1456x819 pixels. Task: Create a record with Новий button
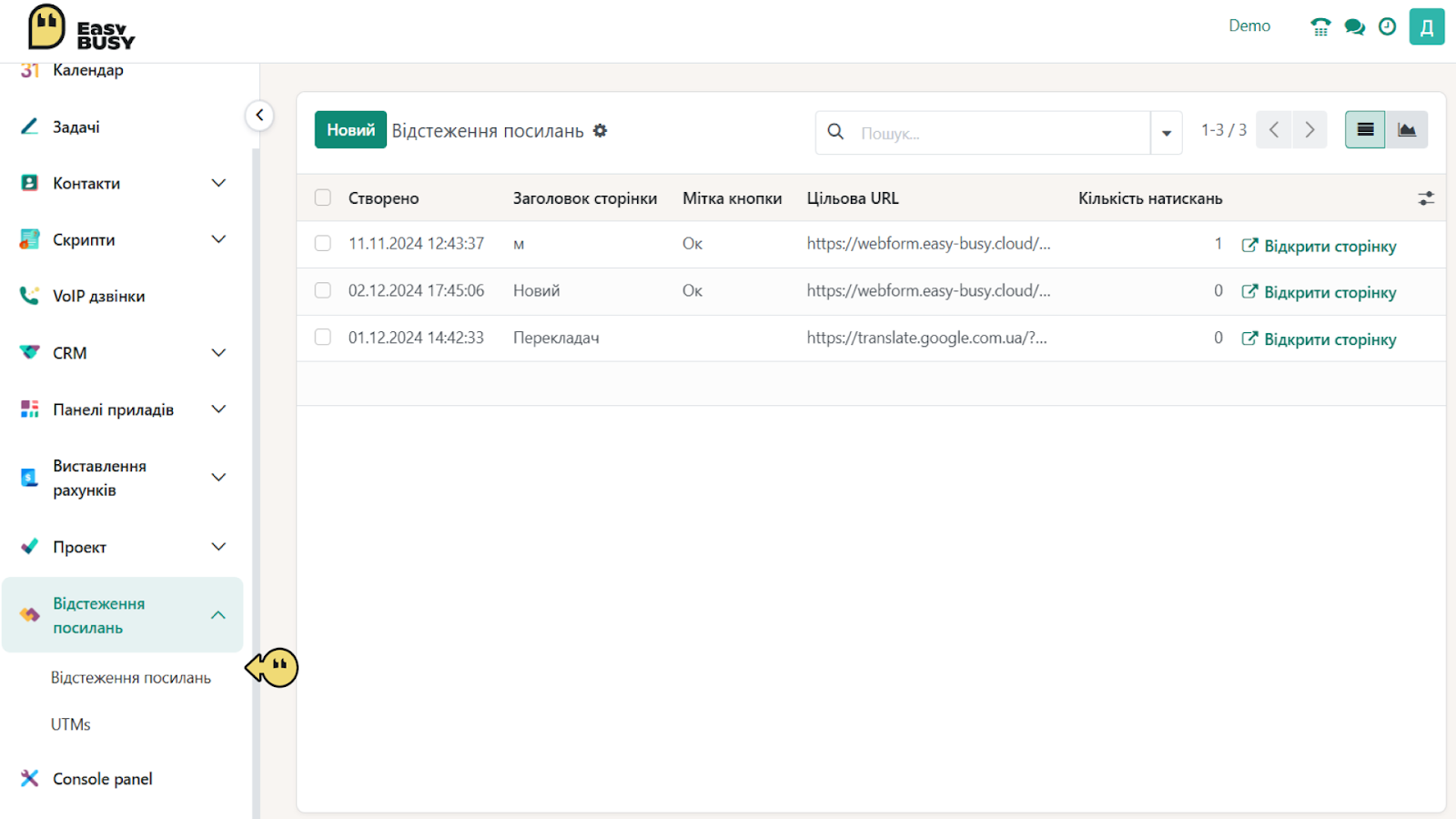(x=350, y=130)
